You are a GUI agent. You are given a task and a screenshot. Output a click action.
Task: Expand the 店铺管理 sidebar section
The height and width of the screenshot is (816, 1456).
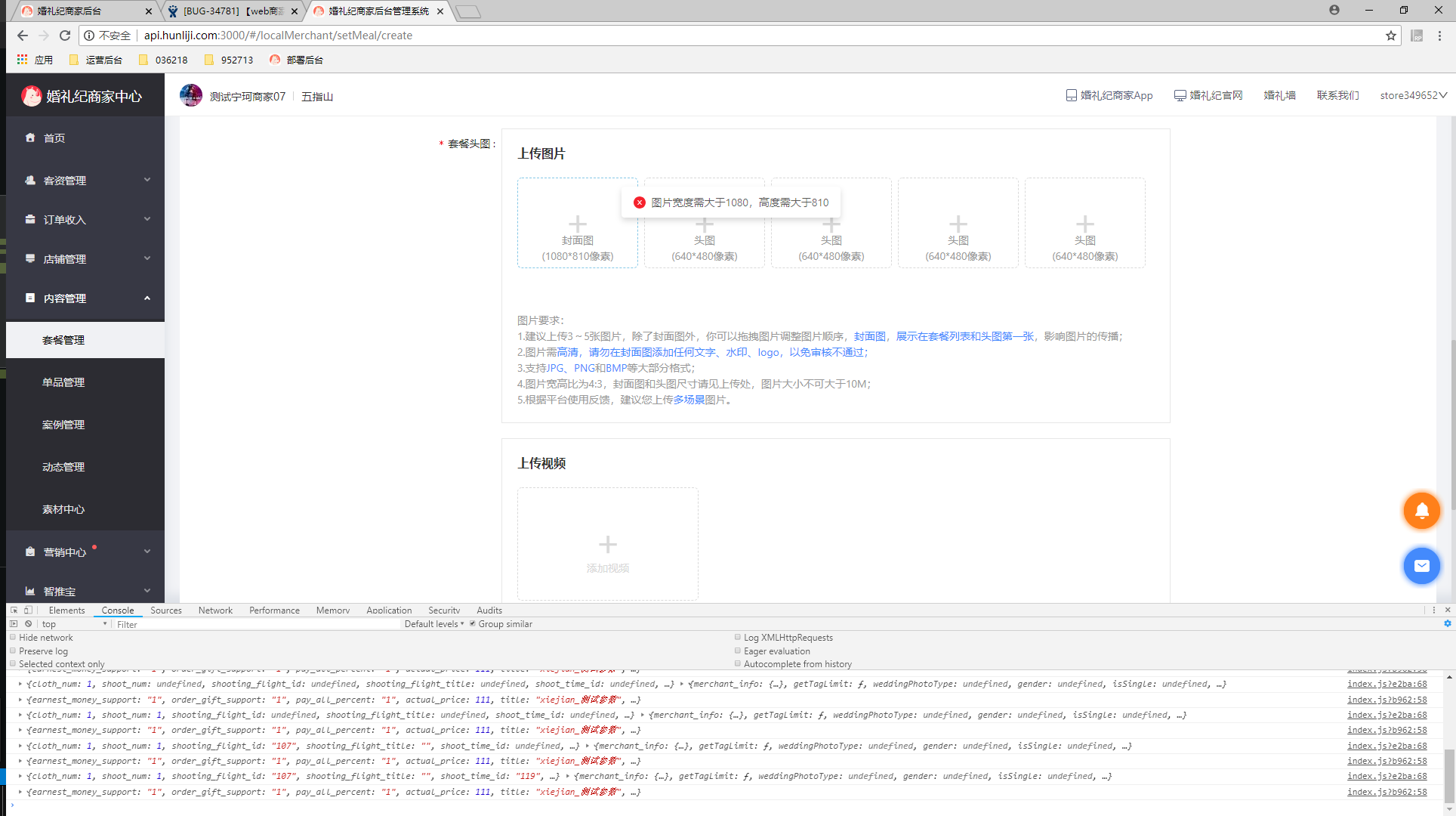click(63, 258)
